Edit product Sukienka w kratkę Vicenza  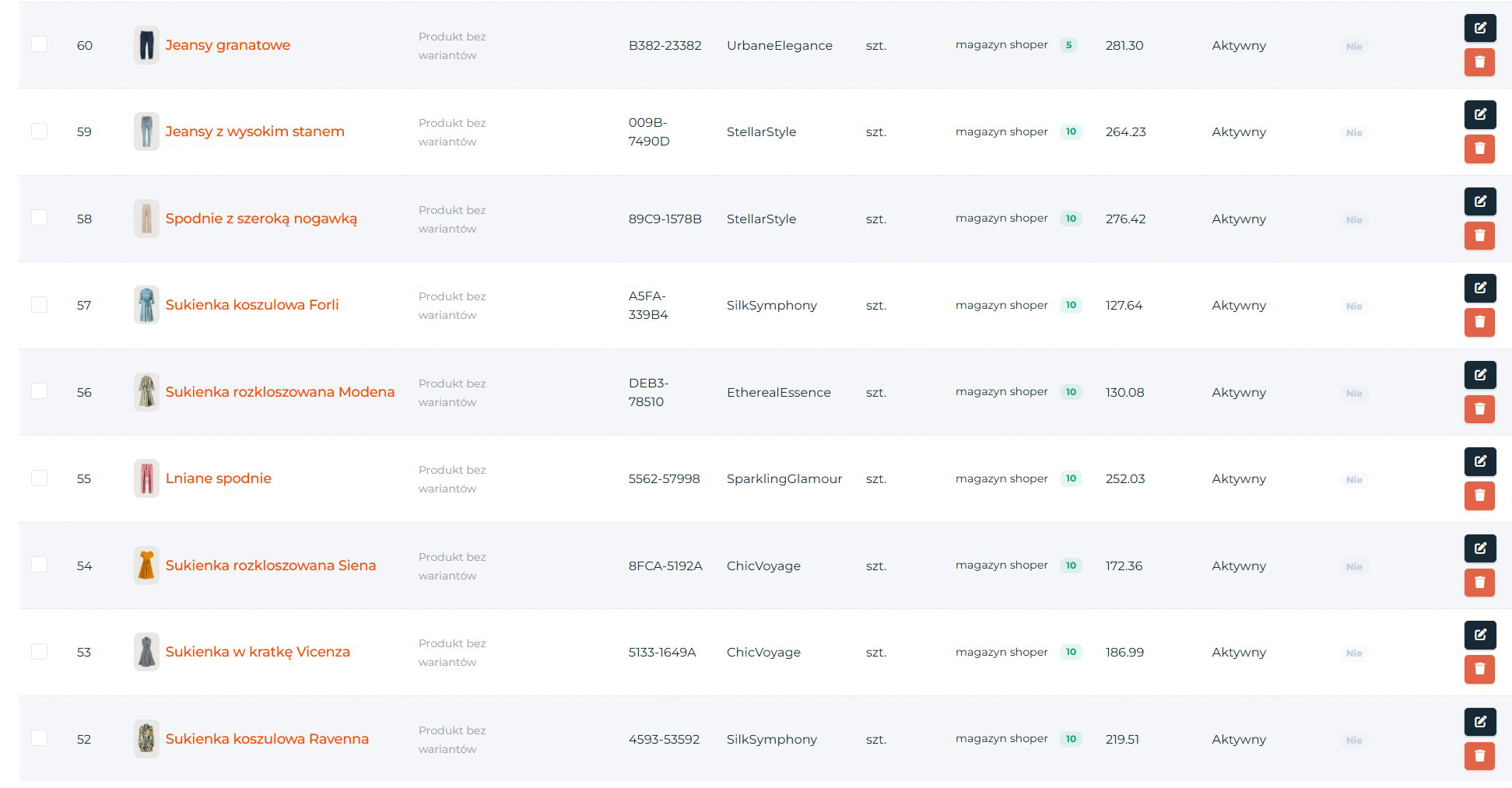click(1479, 635)
